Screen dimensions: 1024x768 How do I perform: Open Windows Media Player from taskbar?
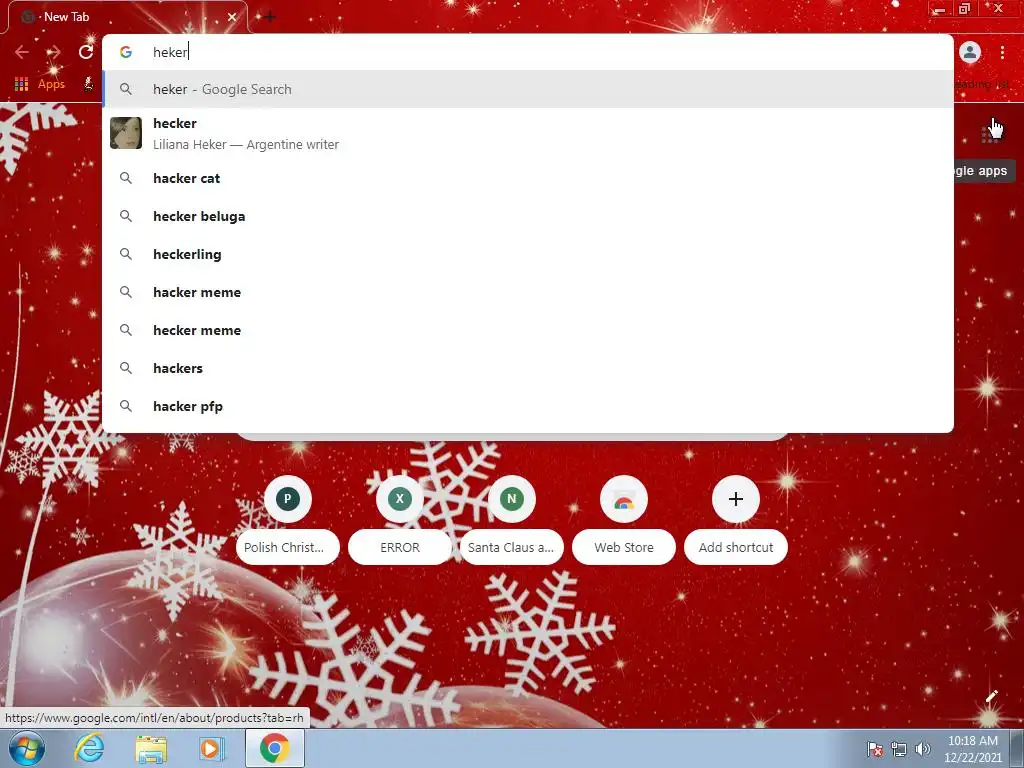[211, 748]
